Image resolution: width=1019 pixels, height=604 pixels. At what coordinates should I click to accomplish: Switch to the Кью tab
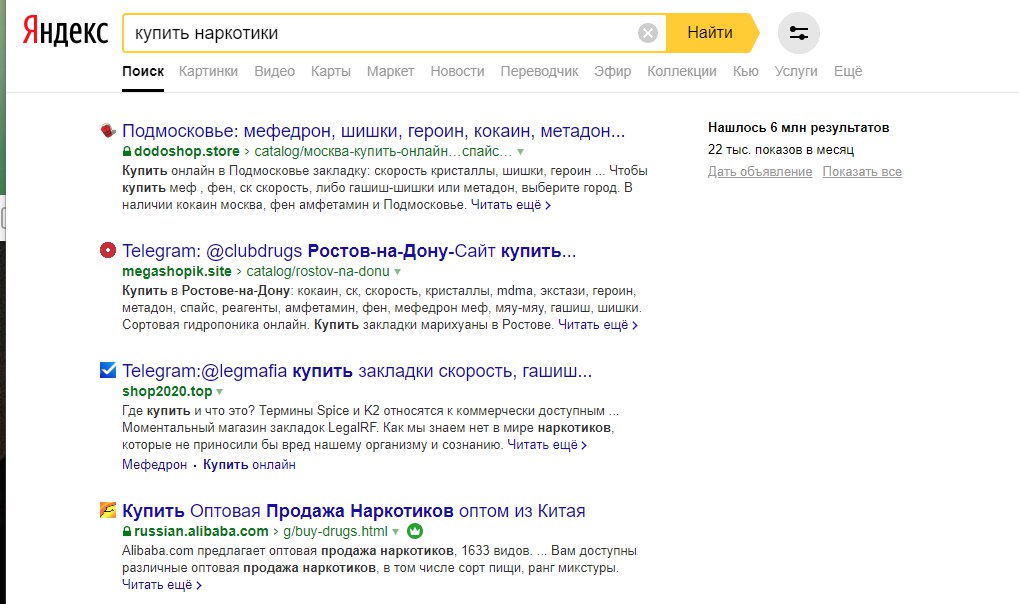(745, 72)
